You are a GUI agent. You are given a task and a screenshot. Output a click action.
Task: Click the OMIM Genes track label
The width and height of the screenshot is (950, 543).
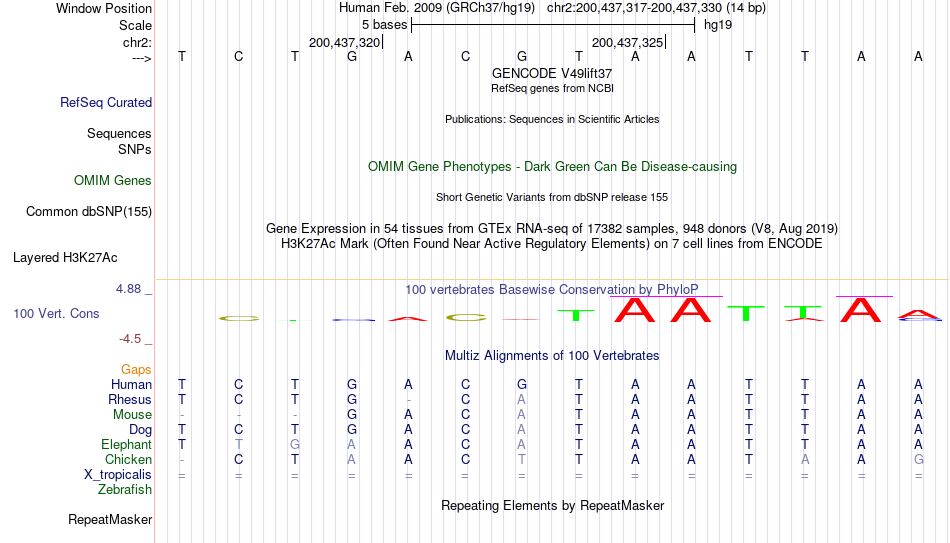(x=113, y=181)
